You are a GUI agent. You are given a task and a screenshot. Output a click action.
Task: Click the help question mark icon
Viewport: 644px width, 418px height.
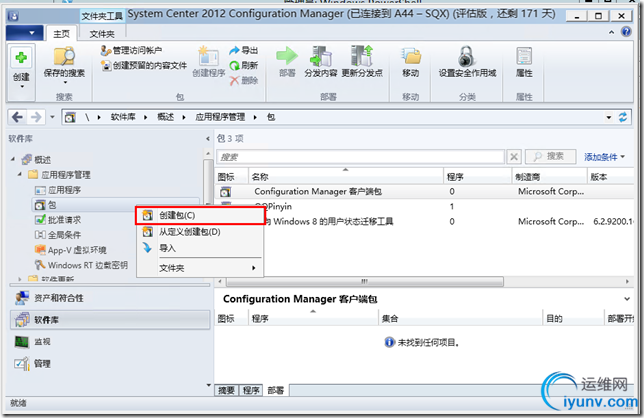(626, 32)
